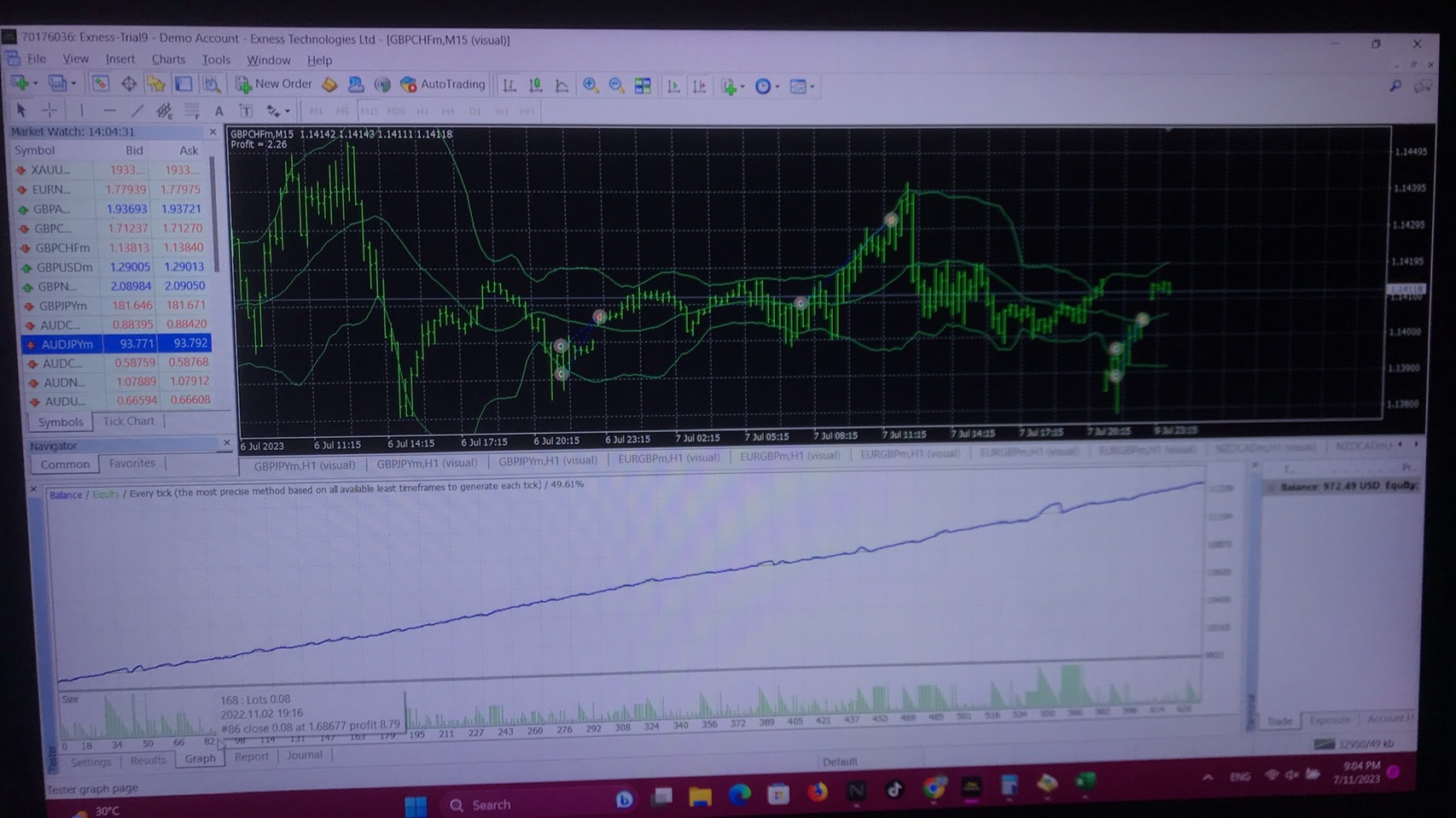Enable the chart auto scroll icon

[673, 86]
